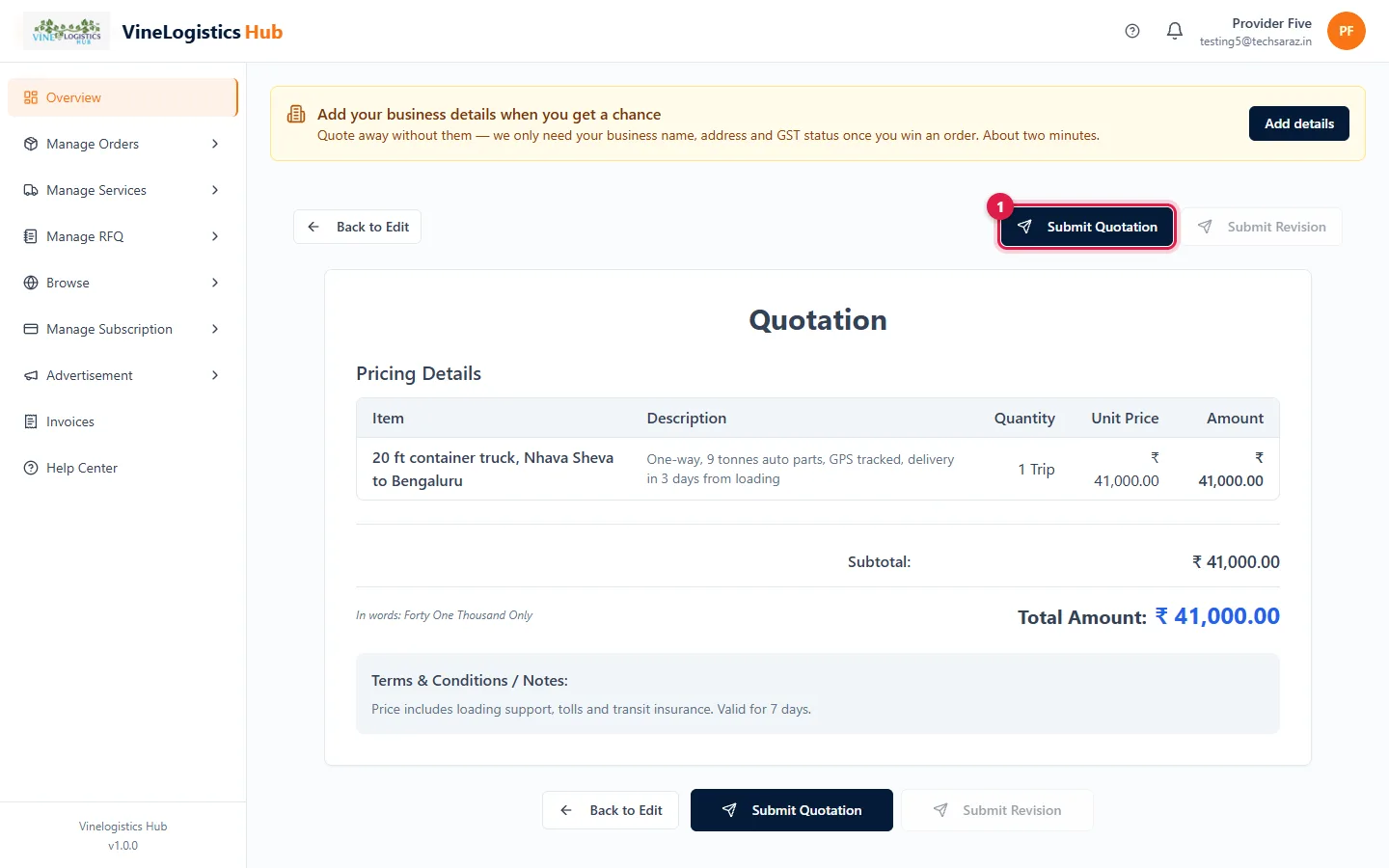Click the Add details button
1389x868 pixels.
(1299, 123)
